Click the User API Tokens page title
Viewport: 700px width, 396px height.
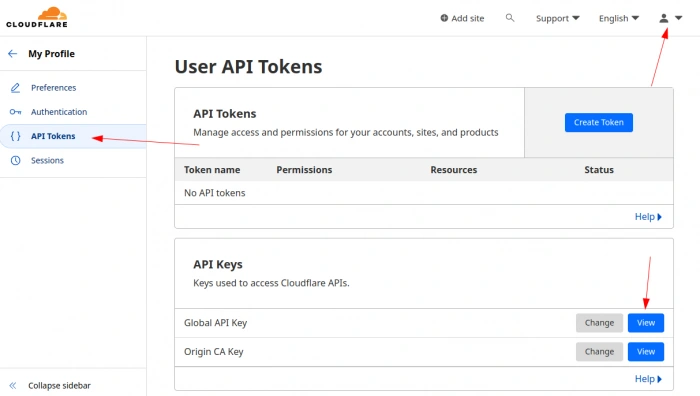click(248, 67)
